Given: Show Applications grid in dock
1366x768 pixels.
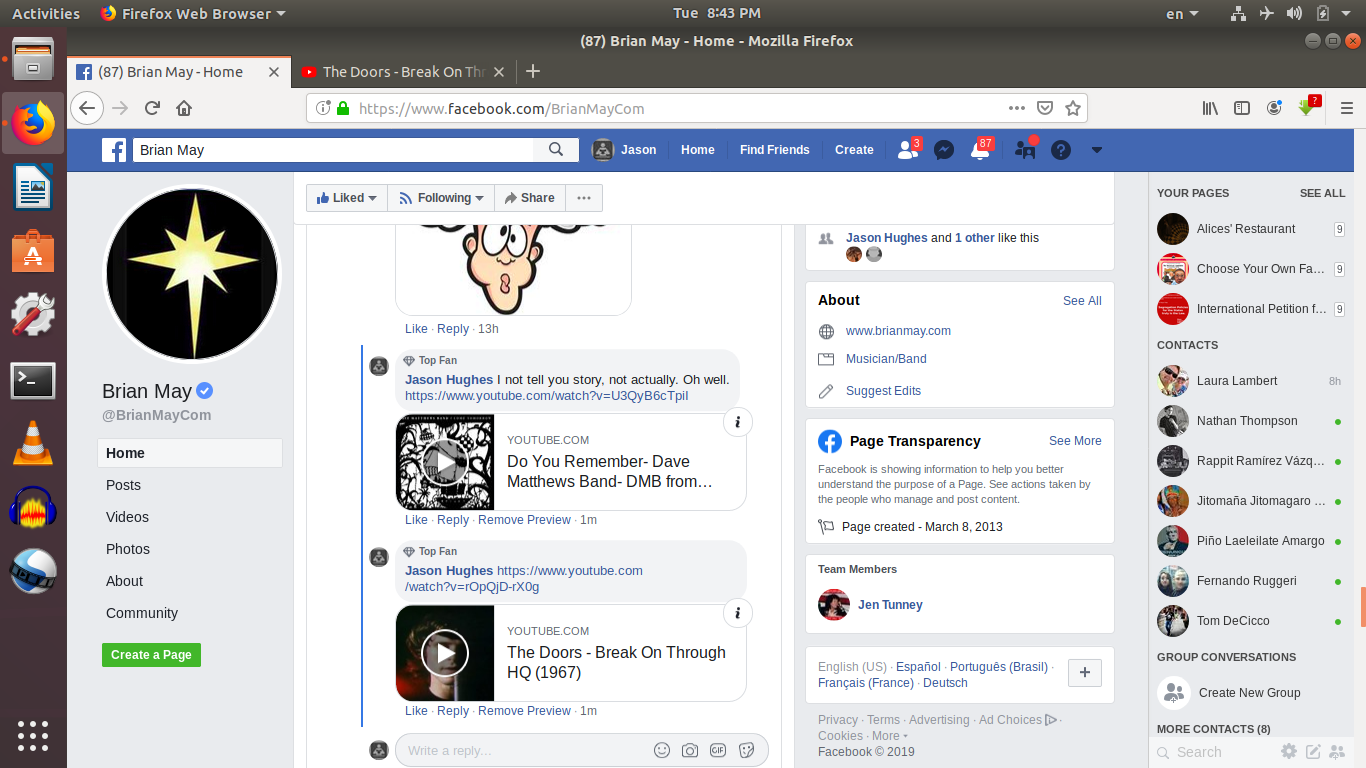Looking at the screenshot, I should (x=33, y=735).
